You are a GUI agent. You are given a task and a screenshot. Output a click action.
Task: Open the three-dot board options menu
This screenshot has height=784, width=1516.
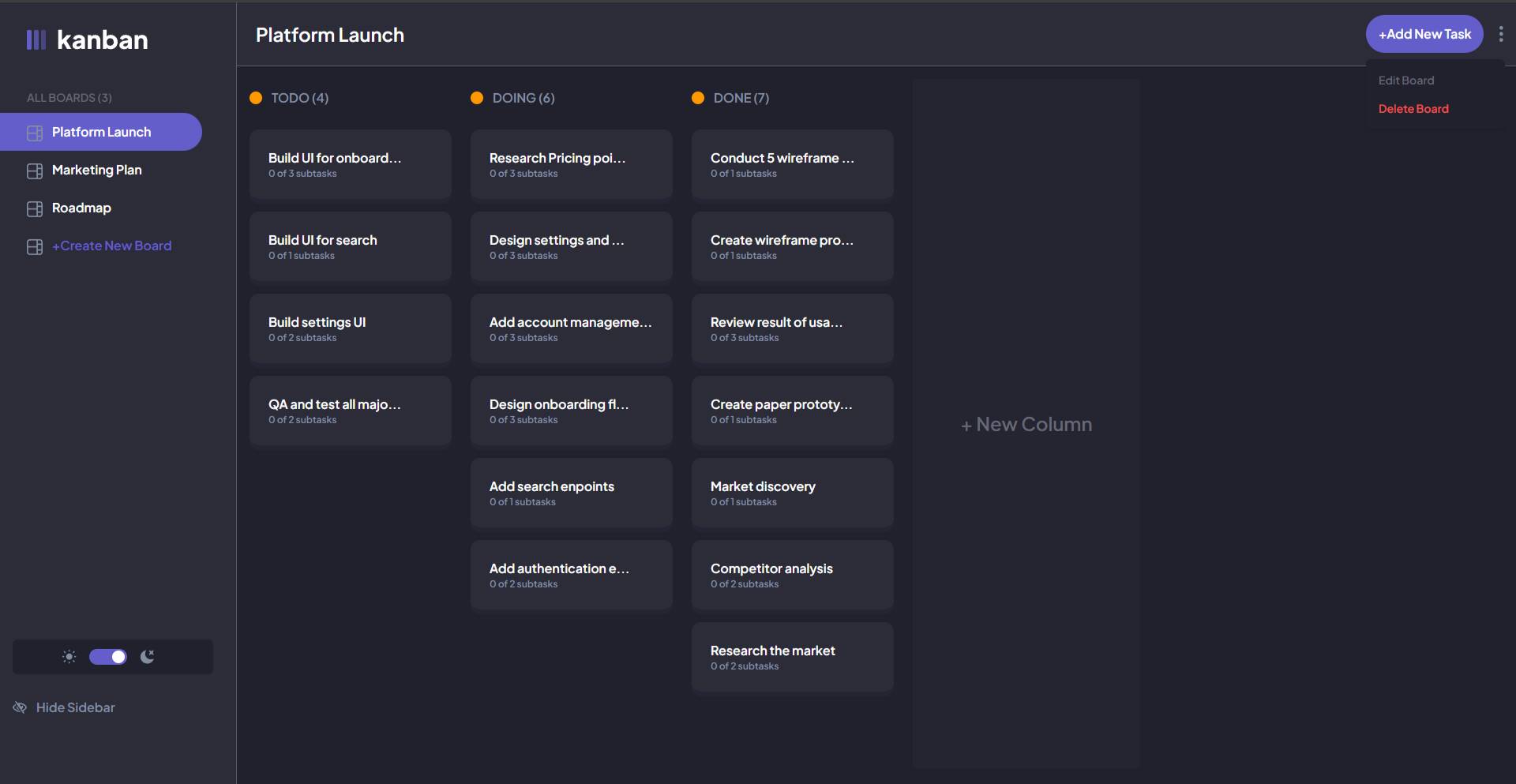[x=1501, y=34]
